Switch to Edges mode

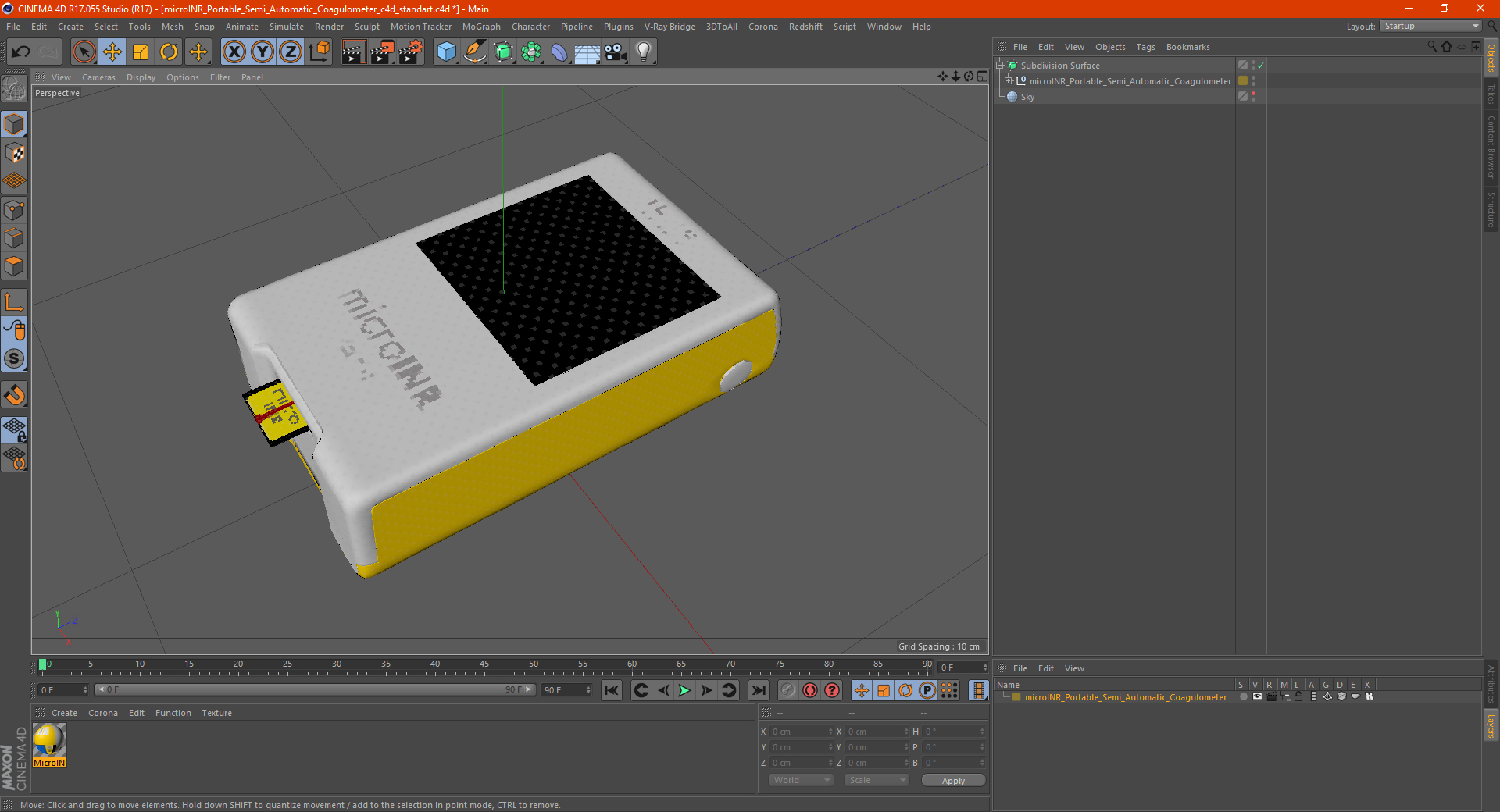click(14, 238)
